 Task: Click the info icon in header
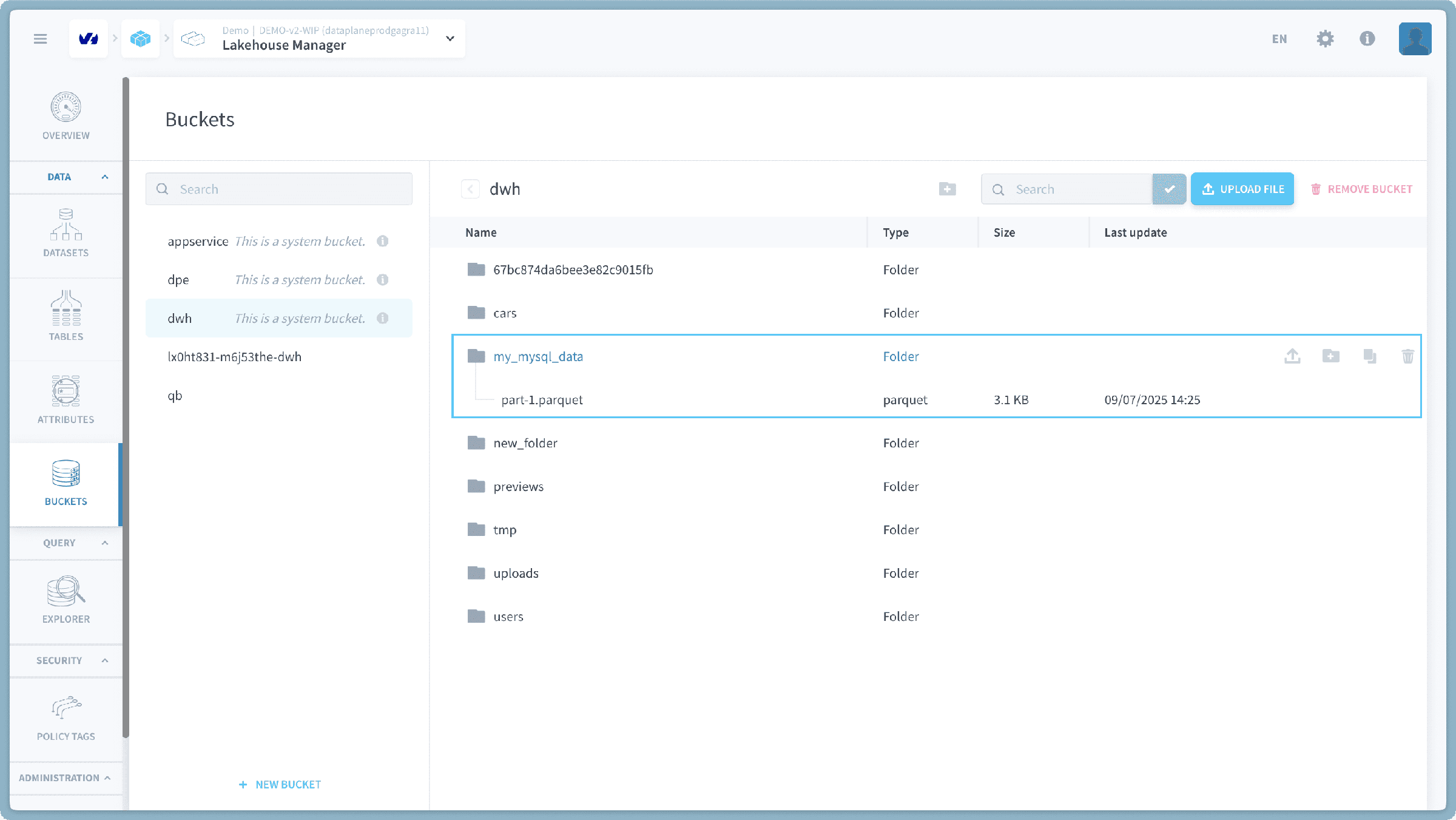(1367, 39)
